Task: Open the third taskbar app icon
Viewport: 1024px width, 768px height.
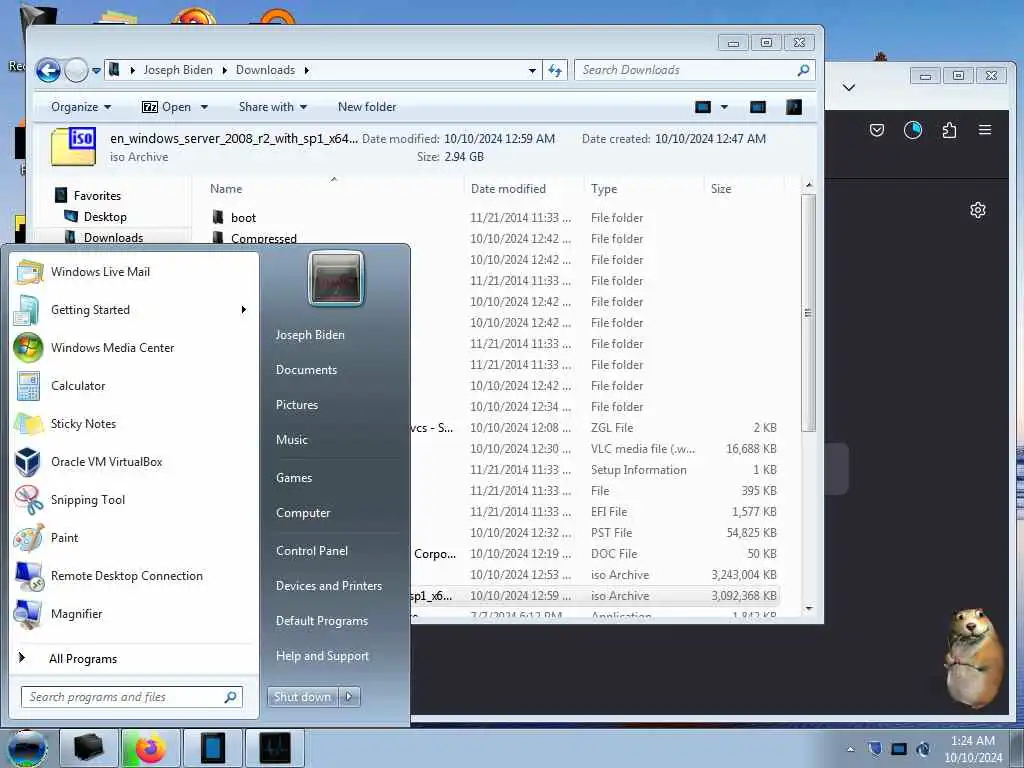Action: point(213,748)
